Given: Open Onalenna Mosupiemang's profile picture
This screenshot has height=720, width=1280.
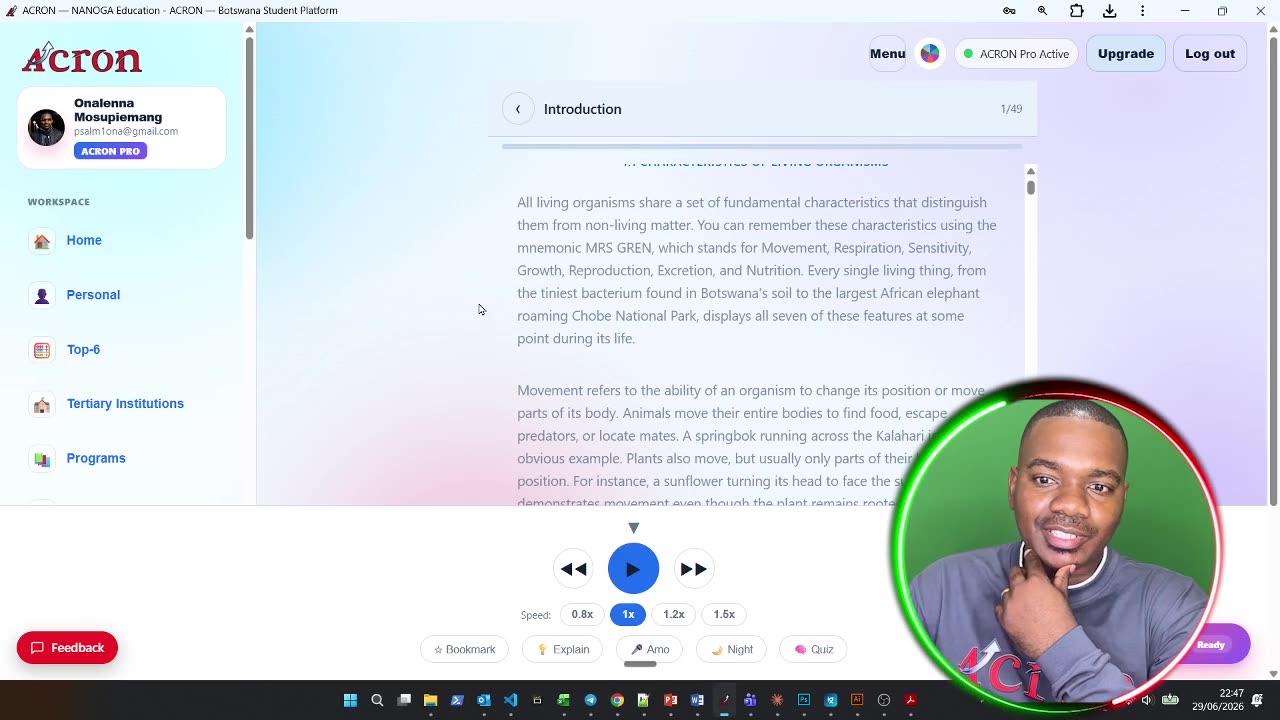Looking at the screenshot, I should tap(46, 128).
